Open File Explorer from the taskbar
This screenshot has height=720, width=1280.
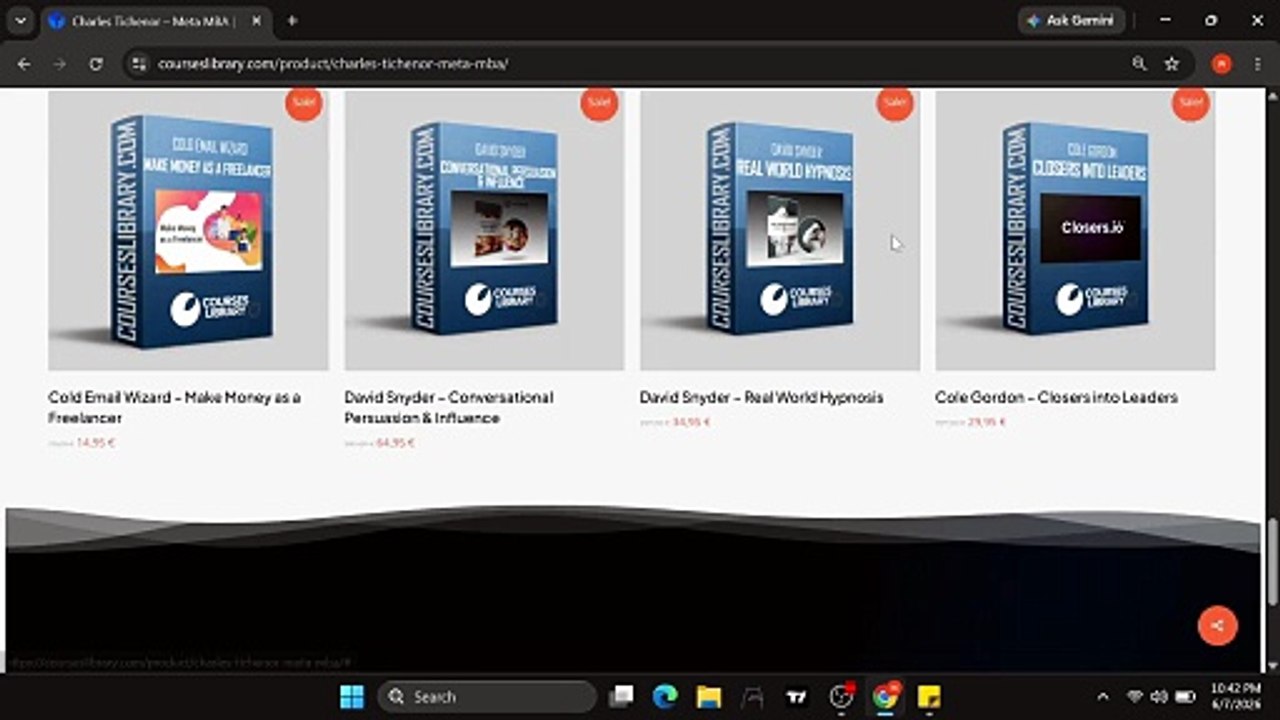click(x=709, y=697)
